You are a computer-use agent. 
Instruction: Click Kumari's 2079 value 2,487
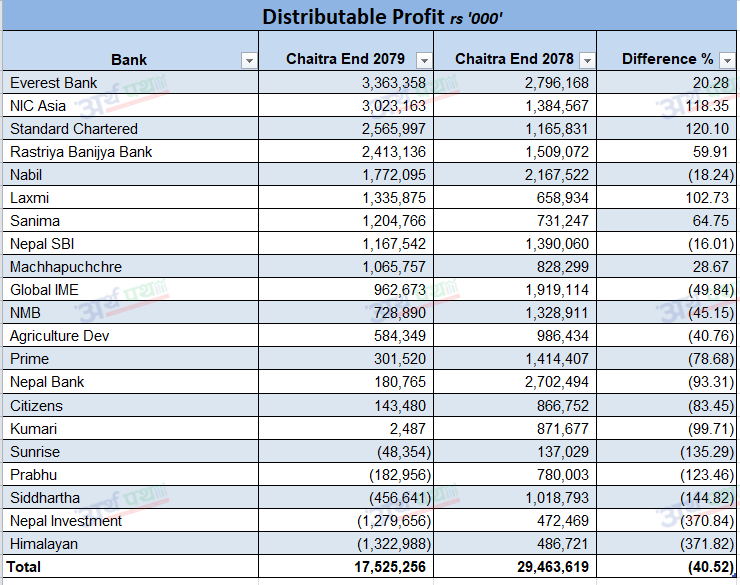[408, 429]
